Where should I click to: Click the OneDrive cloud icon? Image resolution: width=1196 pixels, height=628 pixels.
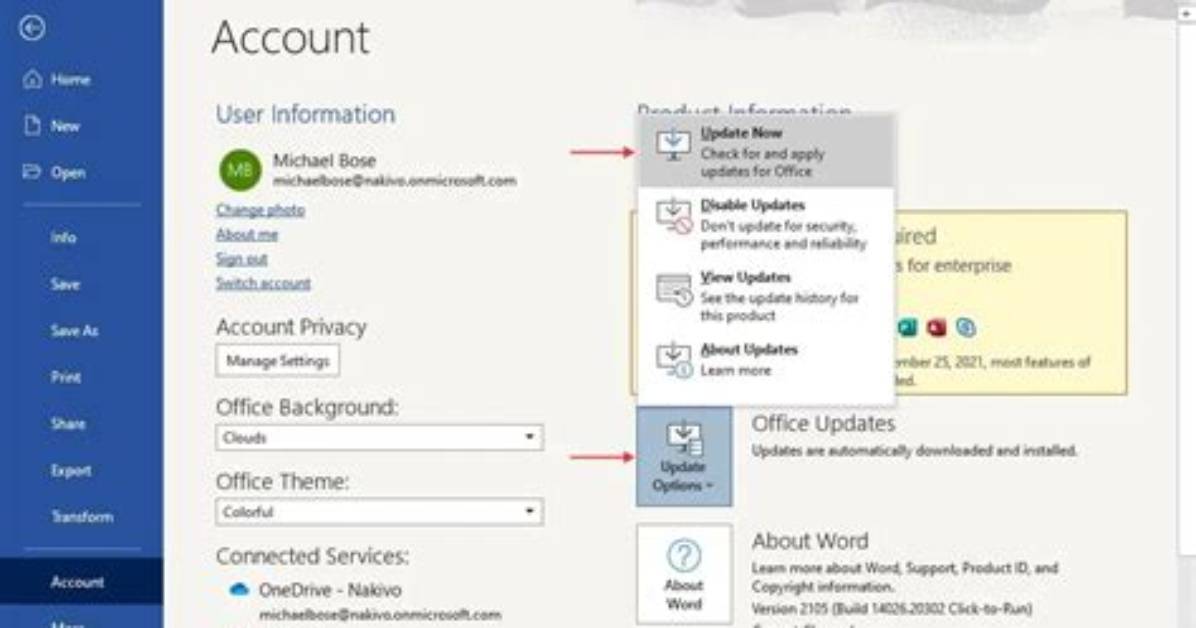tap(240, 590)
